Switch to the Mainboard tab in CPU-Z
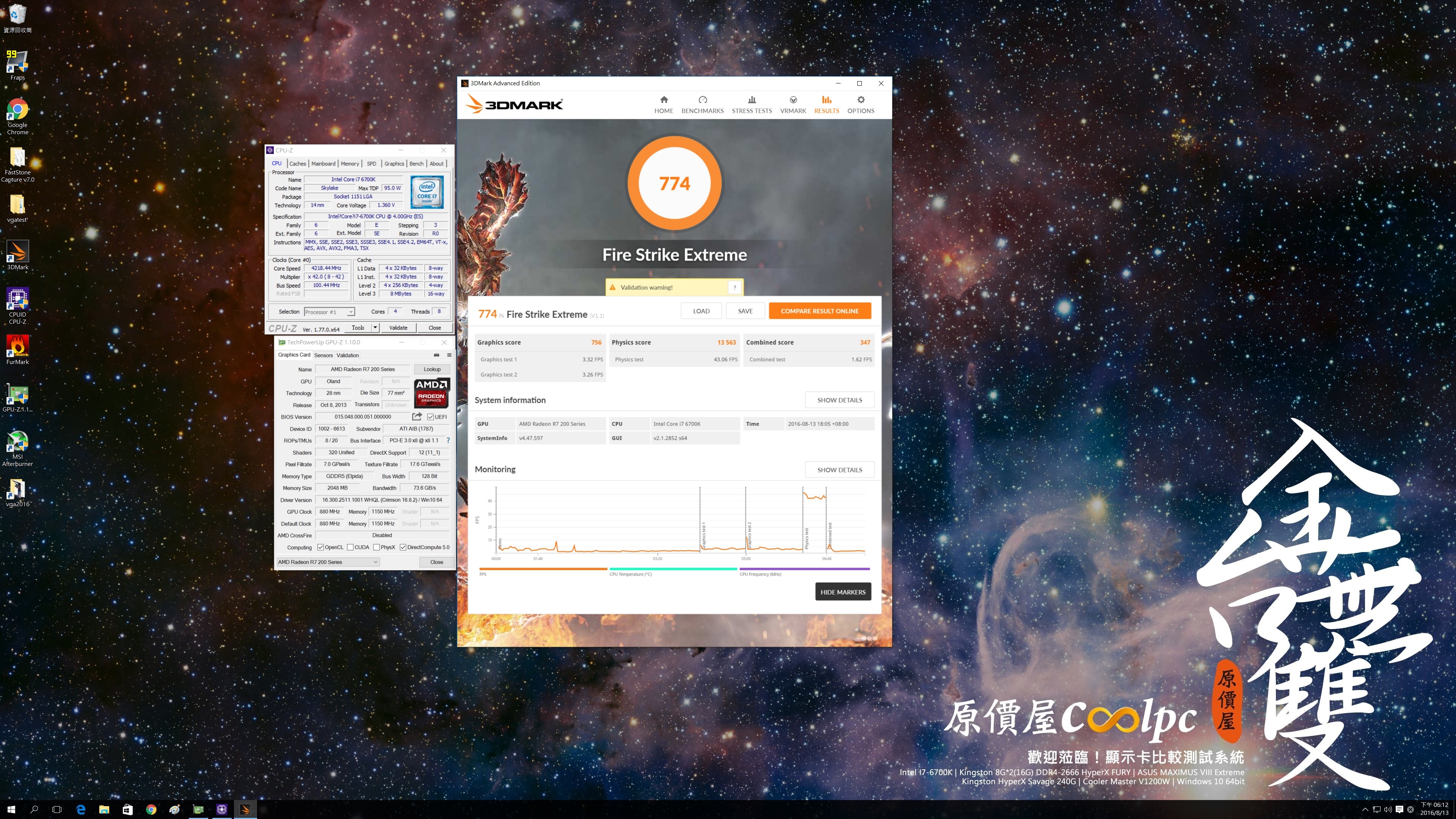The width and height of the screenshot is (1456, 819). (x=323, y=163)
